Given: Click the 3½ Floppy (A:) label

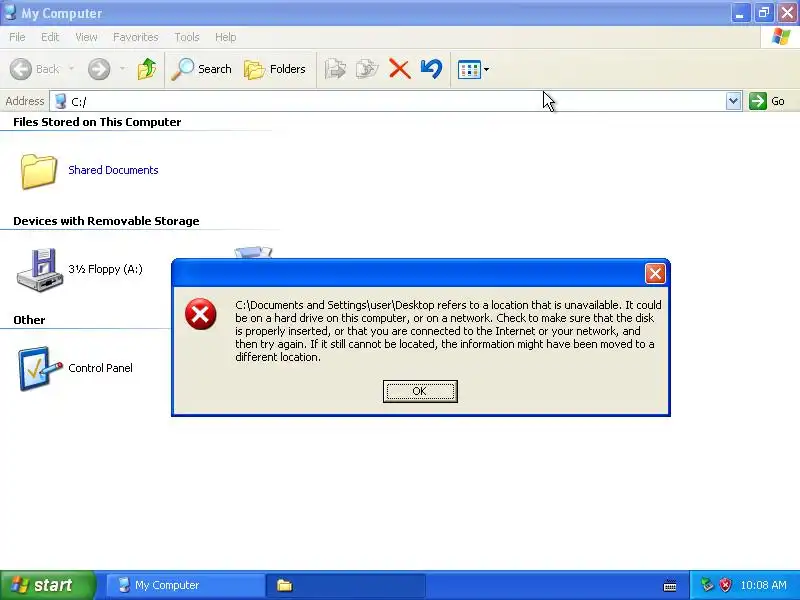Looking at the screenshot, I should pyautogui.click(x=105, y=269).
